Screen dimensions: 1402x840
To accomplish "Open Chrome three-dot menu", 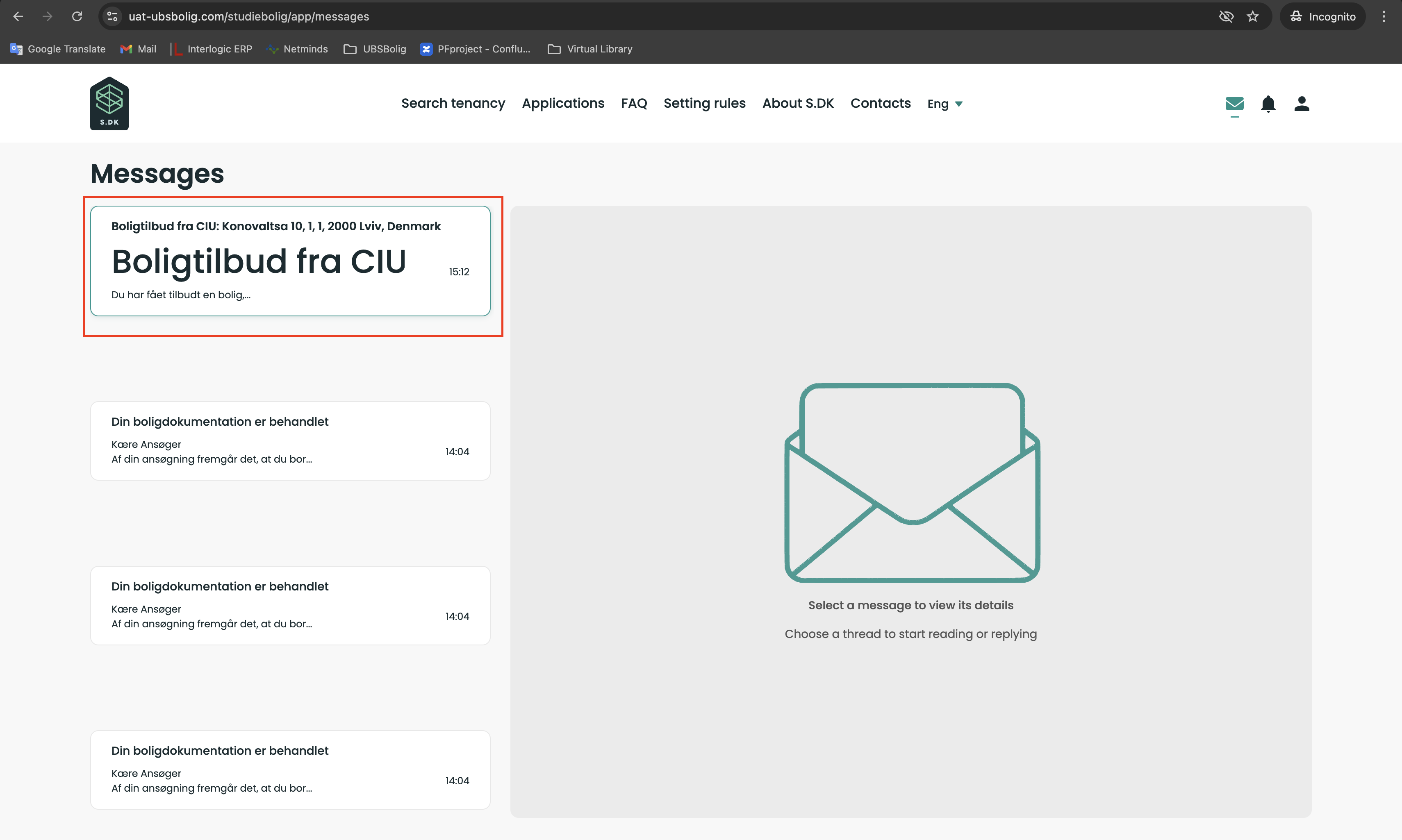I will tap(1383, 16).
